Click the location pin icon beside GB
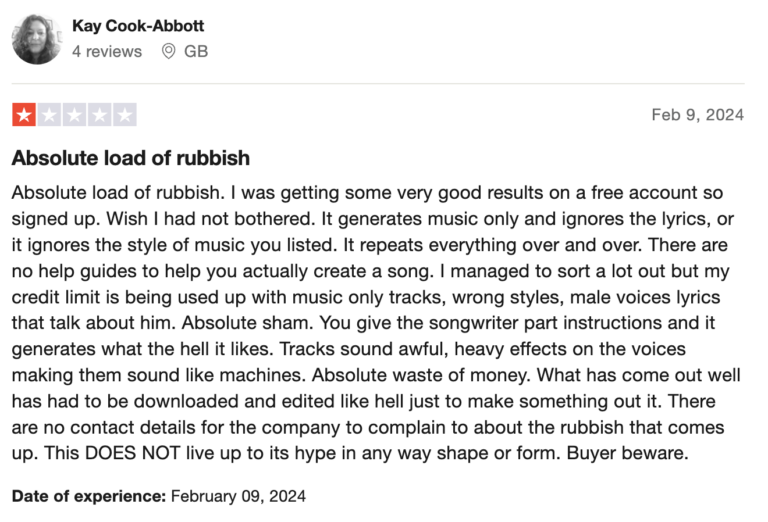 pyautogui.click(x=168, y=51)
